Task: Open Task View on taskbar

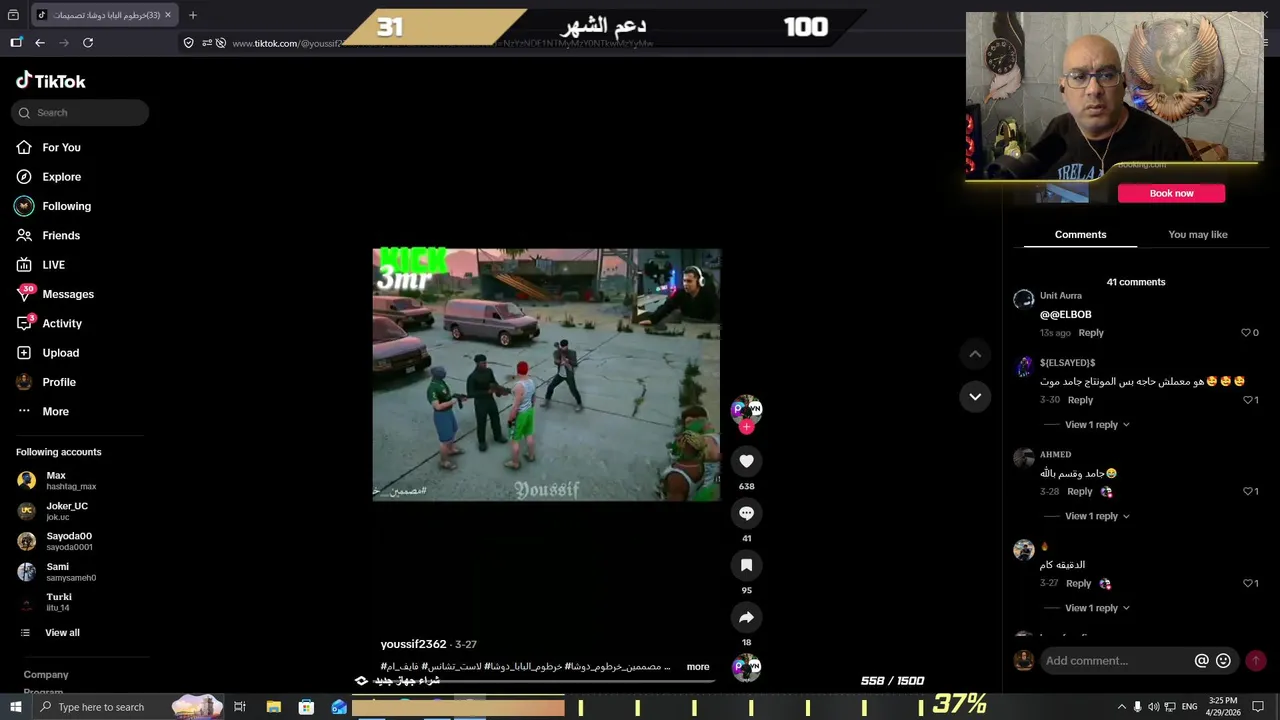Action: pyautogui.click(x=240, y=707)
